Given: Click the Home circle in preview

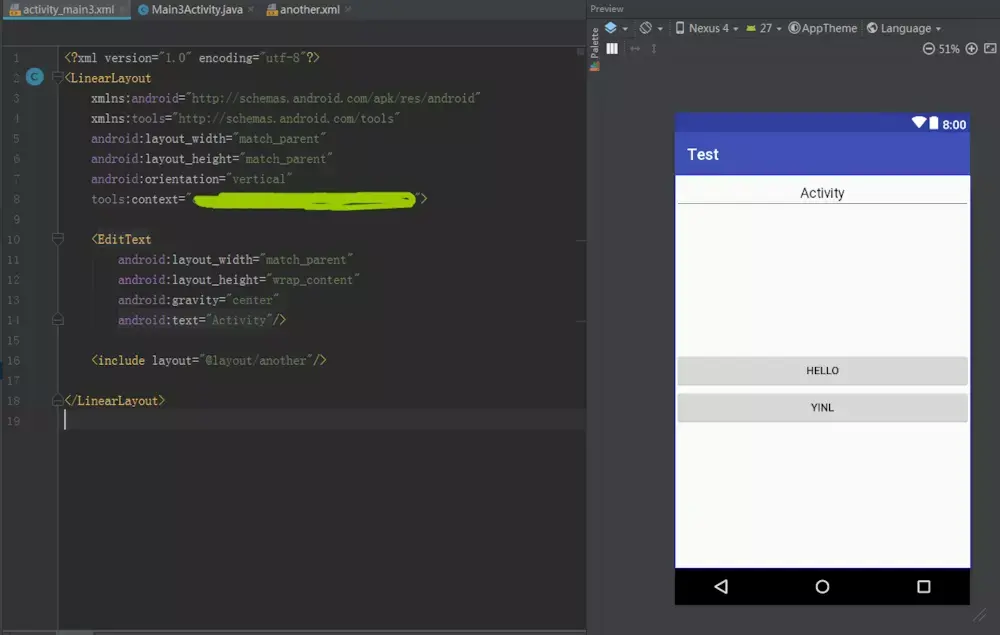Looking at the screenshot, I should pyautogui.click(x=822, y=587).
